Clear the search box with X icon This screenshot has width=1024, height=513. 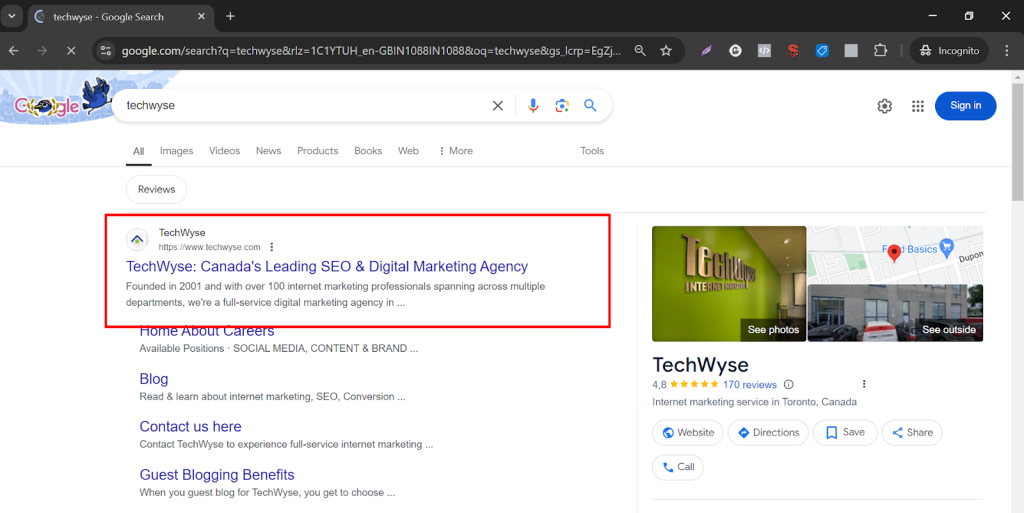click(497, 106)
